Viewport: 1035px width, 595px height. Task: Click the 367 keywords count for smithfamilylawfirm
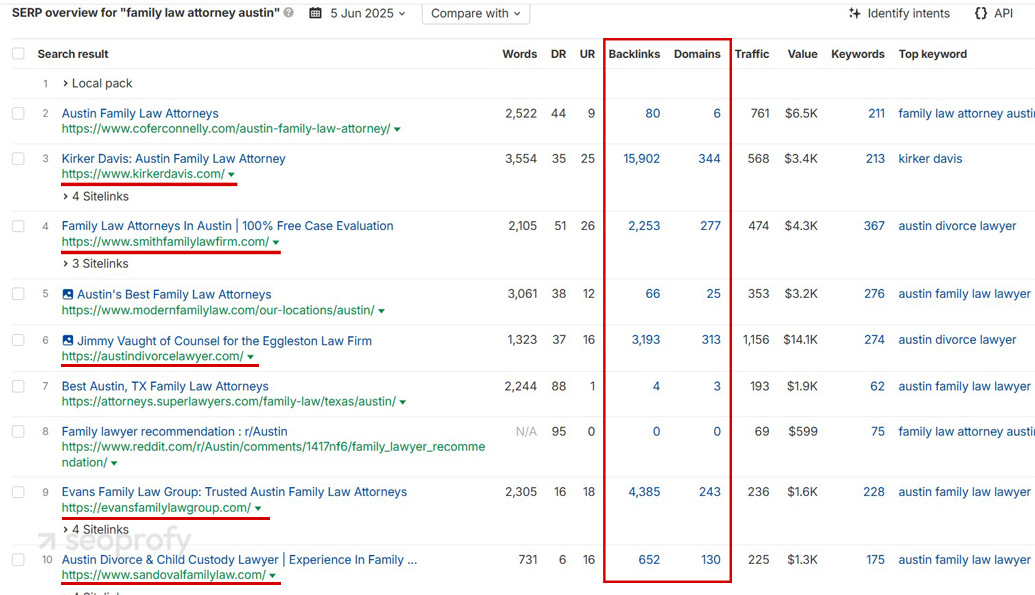click(x=874, y=226)
